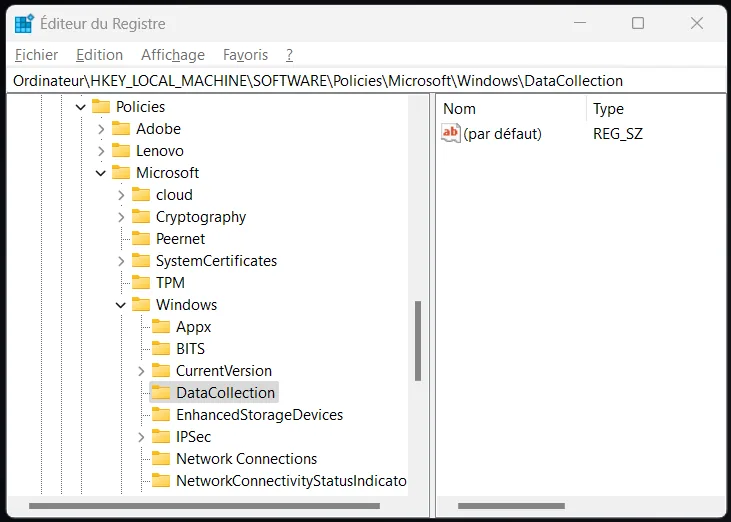Screen dimensions: 731x522
Task: Select the TPM key label
Action: click(x=170, y=282)
